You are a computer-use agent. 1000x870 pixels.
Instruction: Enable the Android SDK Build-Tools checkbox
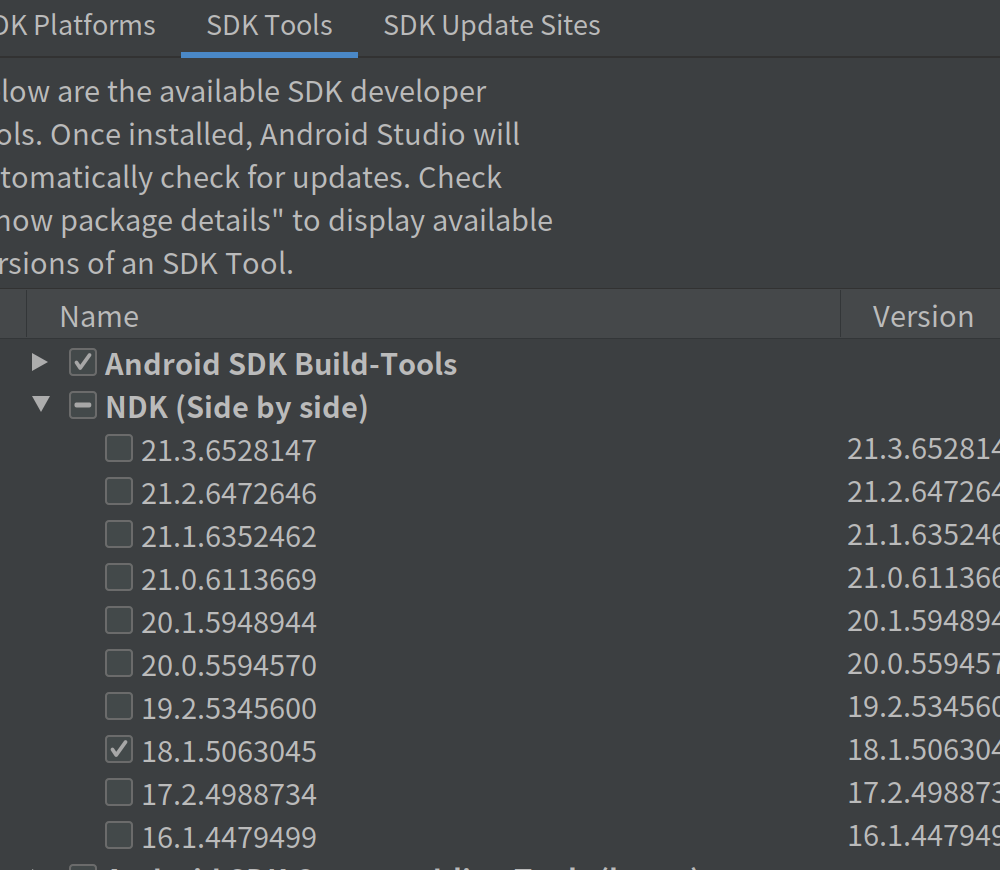click(82, 362)
